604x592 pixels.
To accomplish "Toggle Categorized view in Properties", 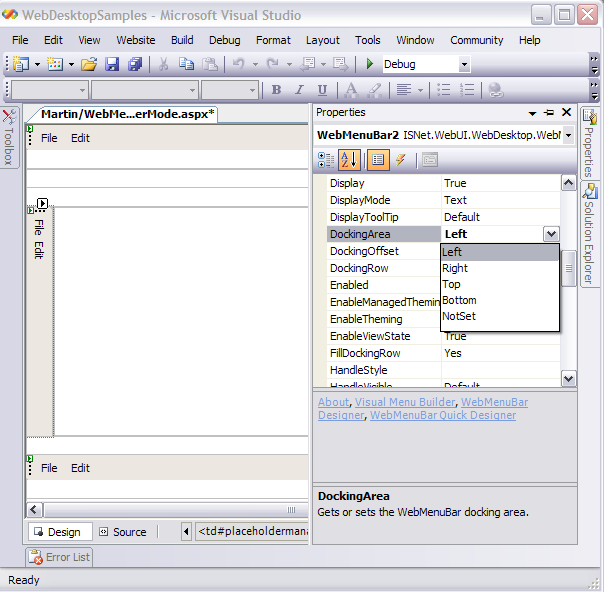I will (x=326, y=159).
